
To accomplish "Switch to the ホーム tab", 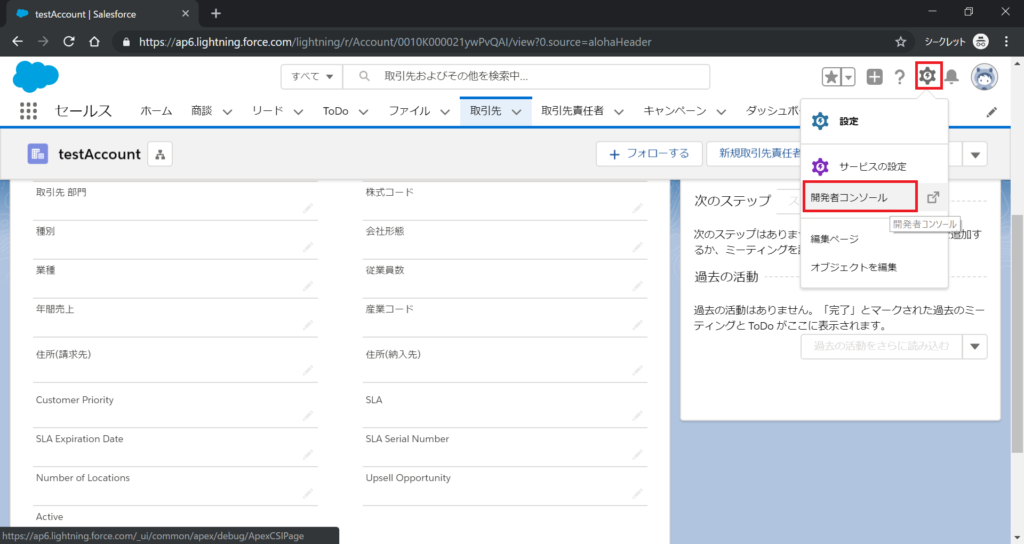I will pyautogui.click(x=156, y=111).
